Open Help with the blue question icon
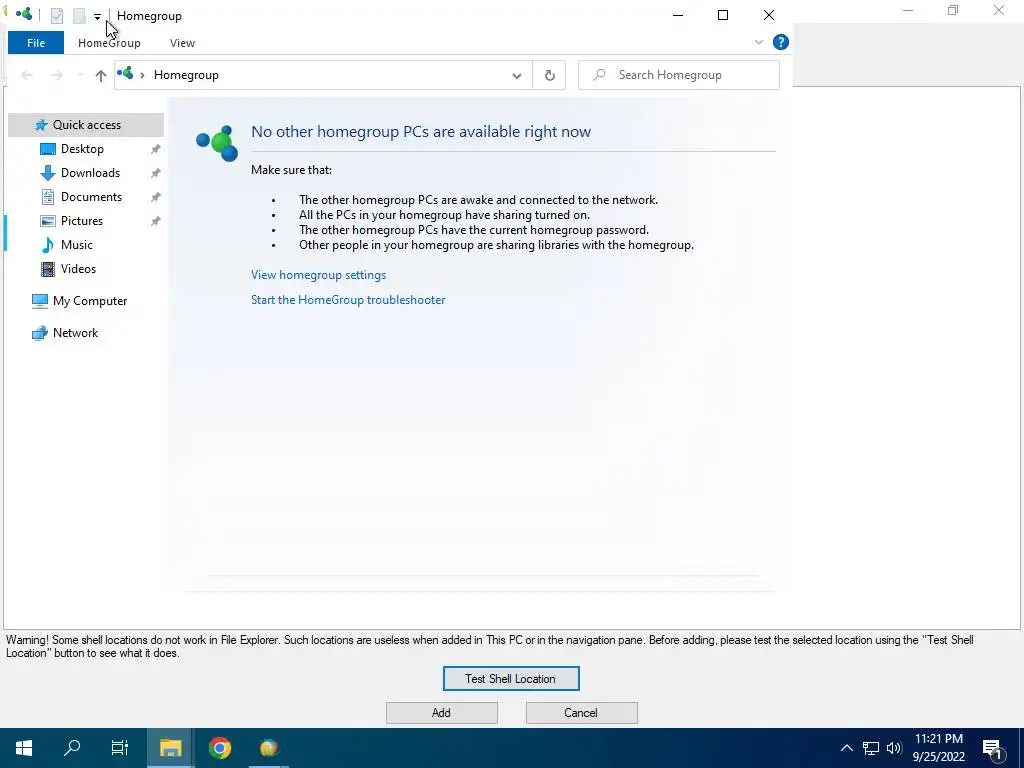 (x=780, y=42)
